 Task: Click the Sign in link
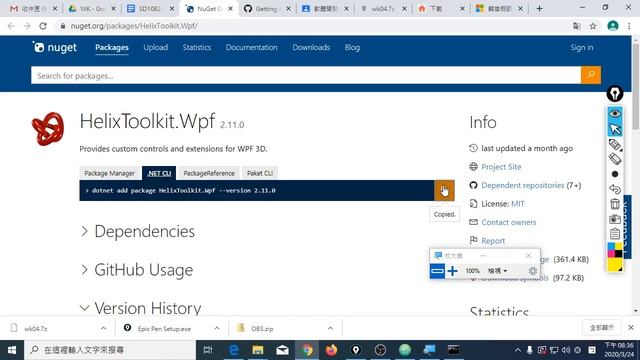582,47
